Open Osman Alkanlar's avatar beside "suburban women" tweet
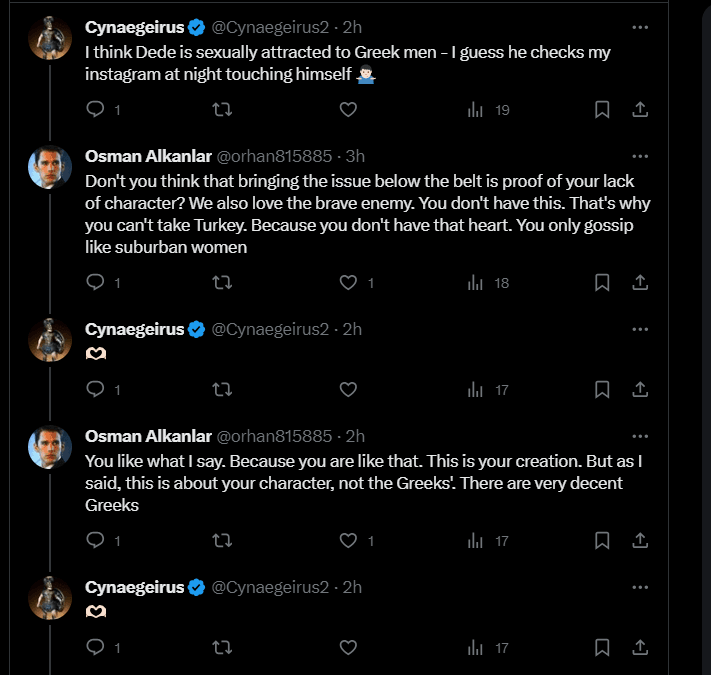Screen dimensions: 711x675 coord(49,167)
